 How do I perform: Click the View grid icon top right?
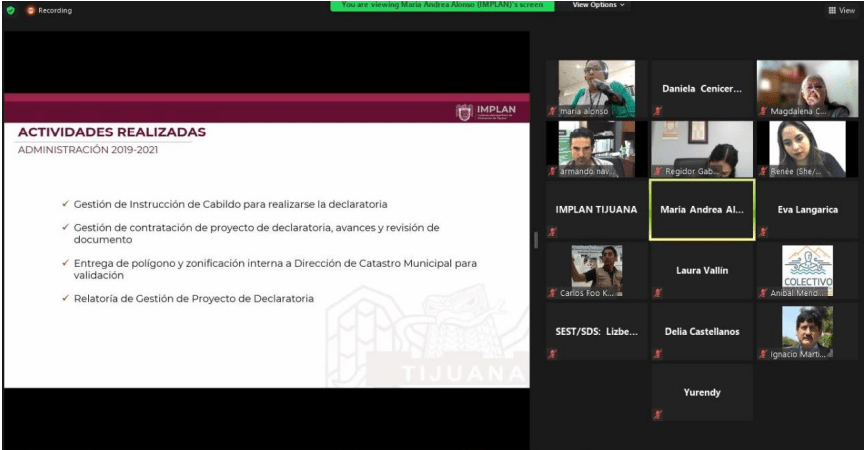[x=832, y=10]
